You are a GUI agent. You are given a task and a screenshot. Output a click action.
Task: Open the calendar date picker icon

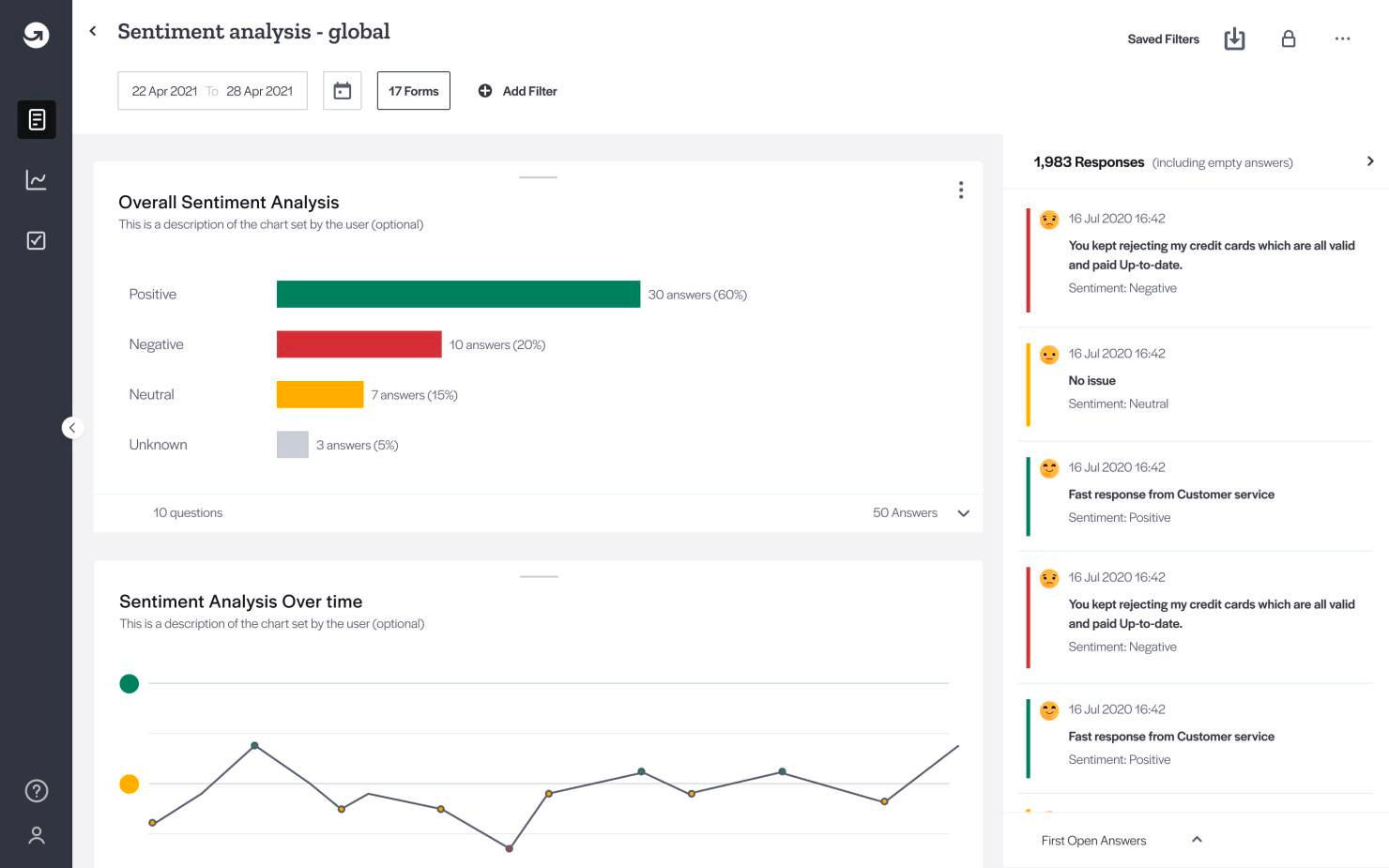point(343,90)
